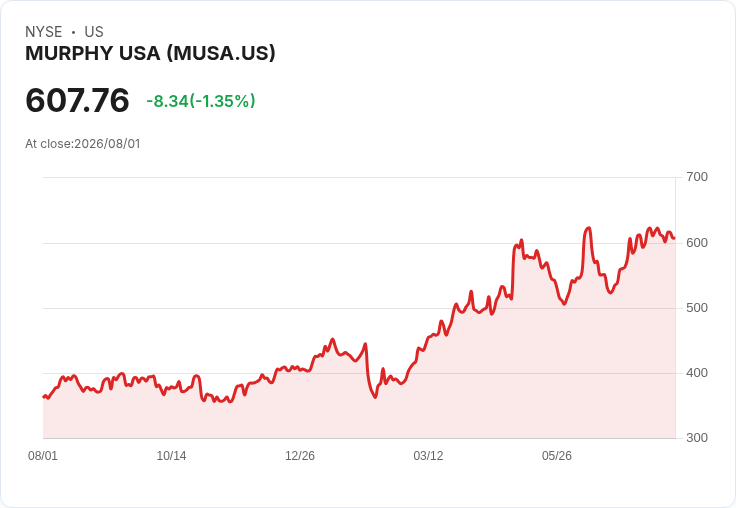Click the 05/26 x-axis date label
The image size is (736, 508).
tap(557, 456)
